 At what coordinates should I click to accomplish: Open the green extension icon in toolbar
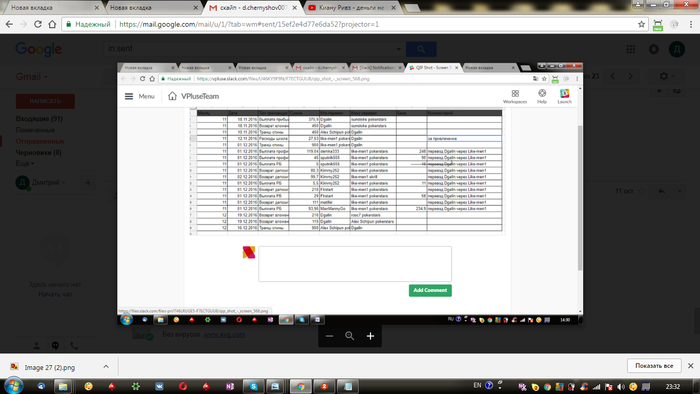(658, 25)
